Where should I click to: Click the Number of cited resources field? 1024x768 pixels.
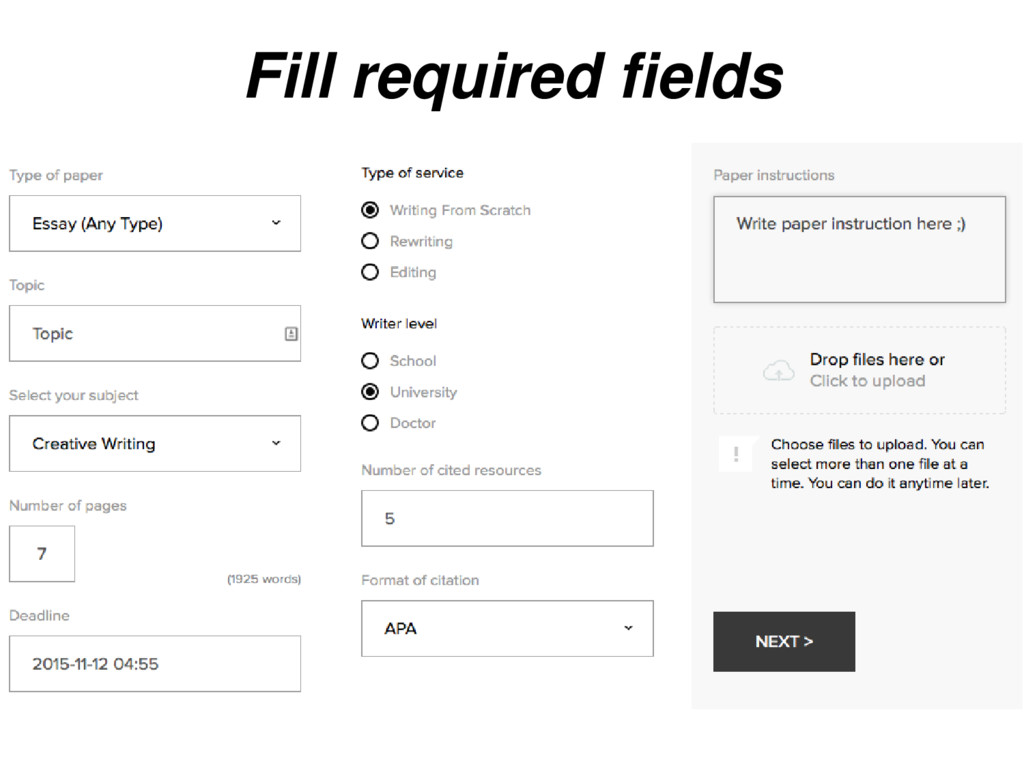tap(507, 518)
